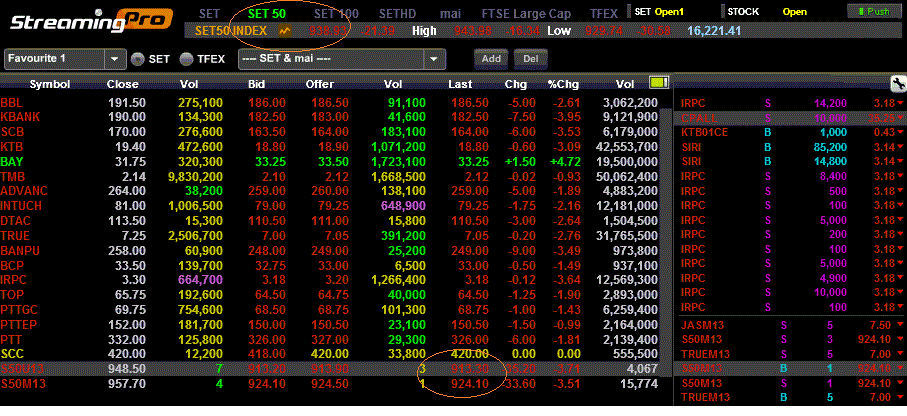907x416 pixels.
Task: Select the TOP symbol
Action: pyautogui.click(x=12, y=295)
